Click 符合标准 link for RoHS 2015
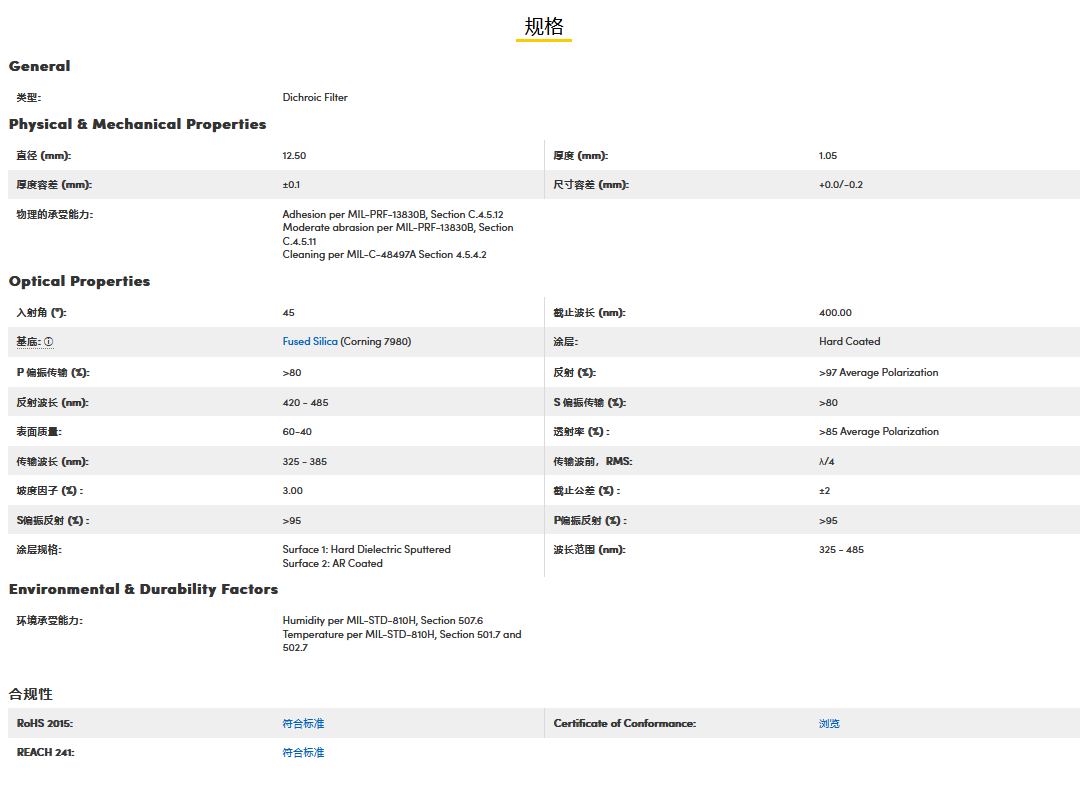Screen dimensions: 1084x786 pos(303,723)
